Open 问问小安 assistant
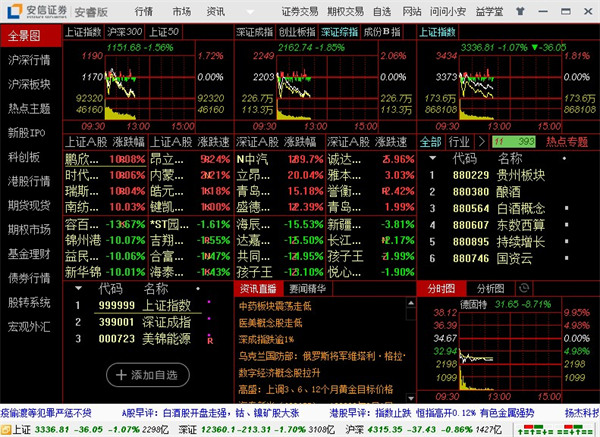 tap(448, 11)
